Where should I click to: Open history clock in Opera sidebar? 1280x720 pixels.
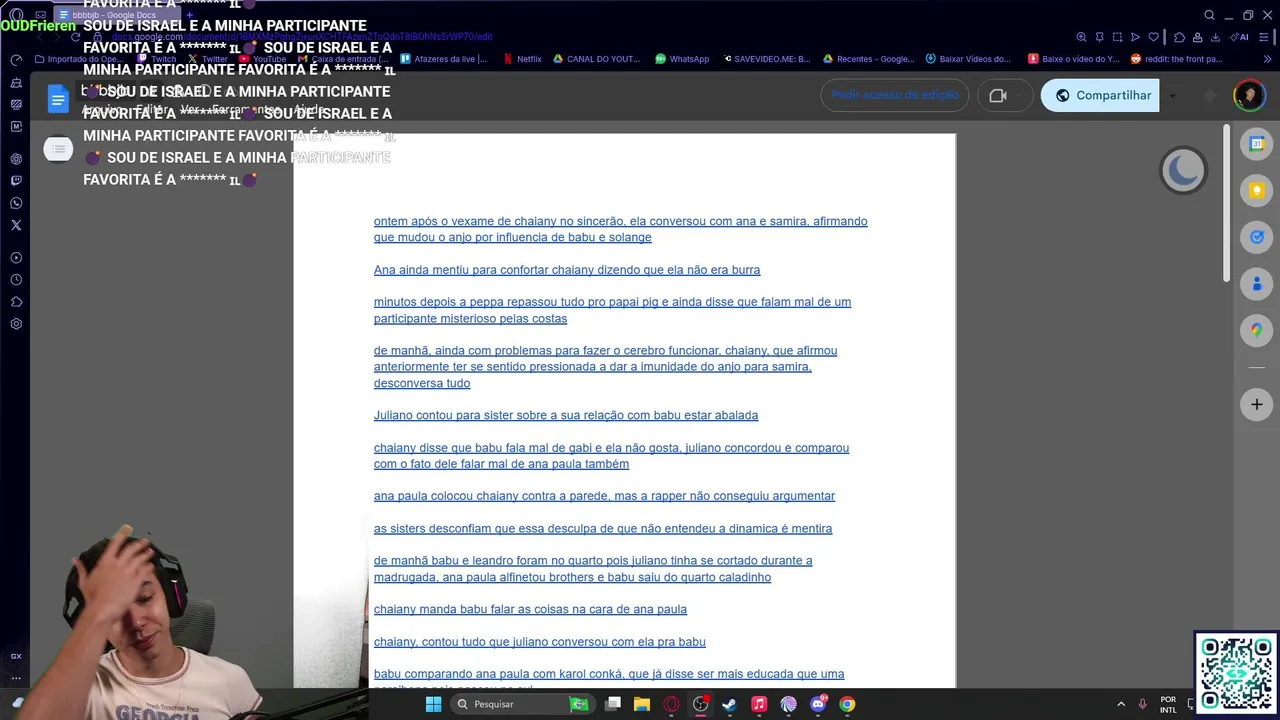(x=16, y=280)
